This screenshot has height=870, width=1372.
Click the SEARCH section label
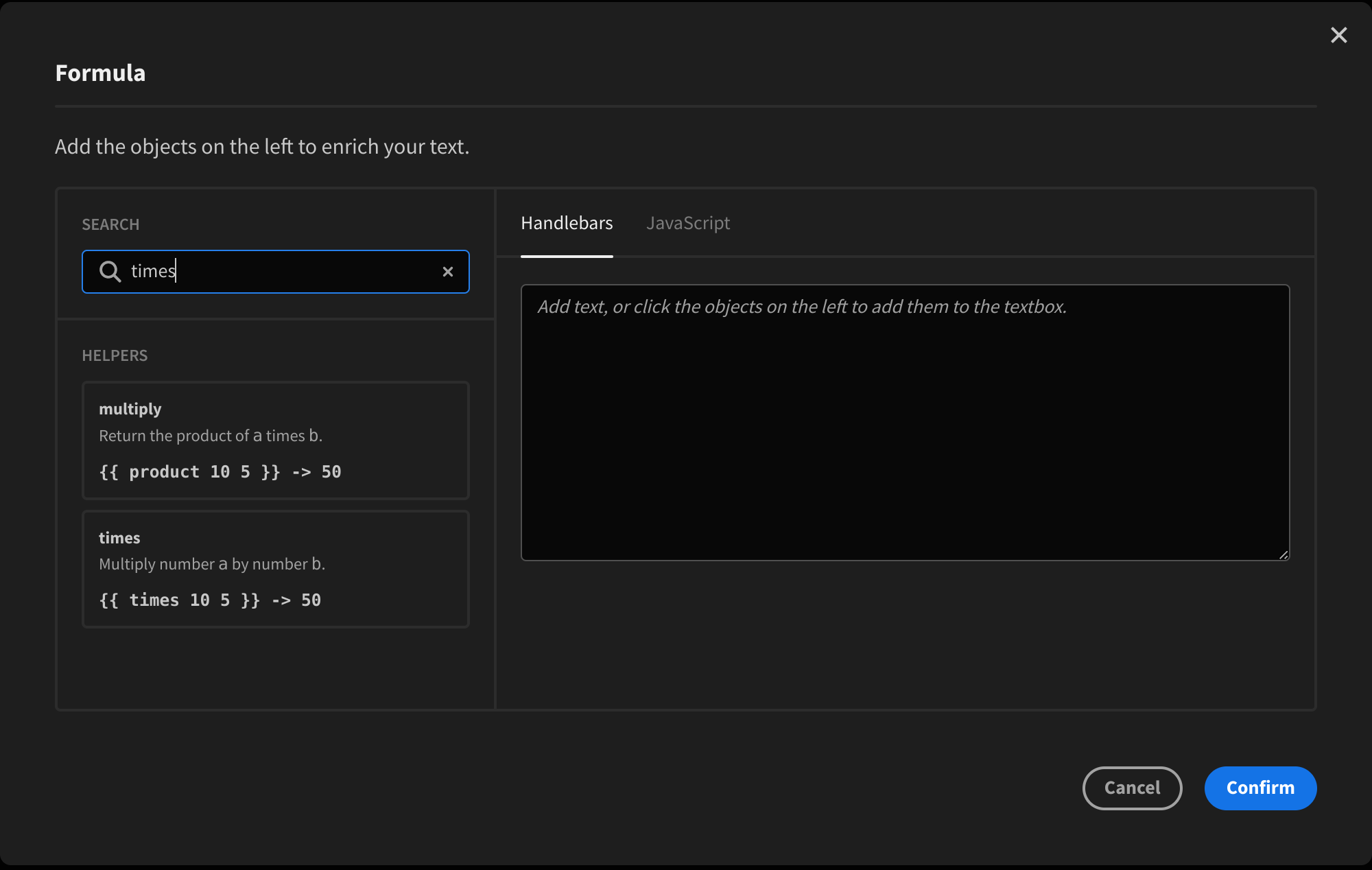110,224
